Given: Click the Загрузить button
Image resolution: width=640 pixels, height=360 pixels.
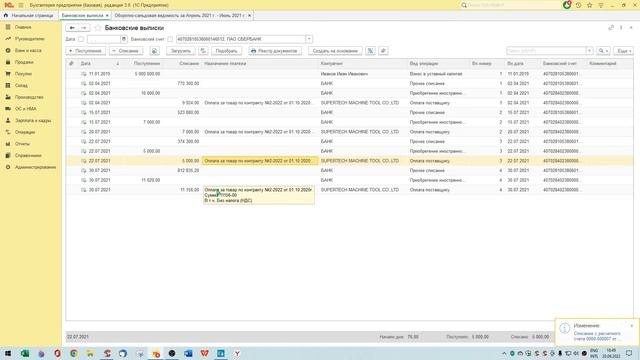Looking at the screenshot, I should click(181, 51).
